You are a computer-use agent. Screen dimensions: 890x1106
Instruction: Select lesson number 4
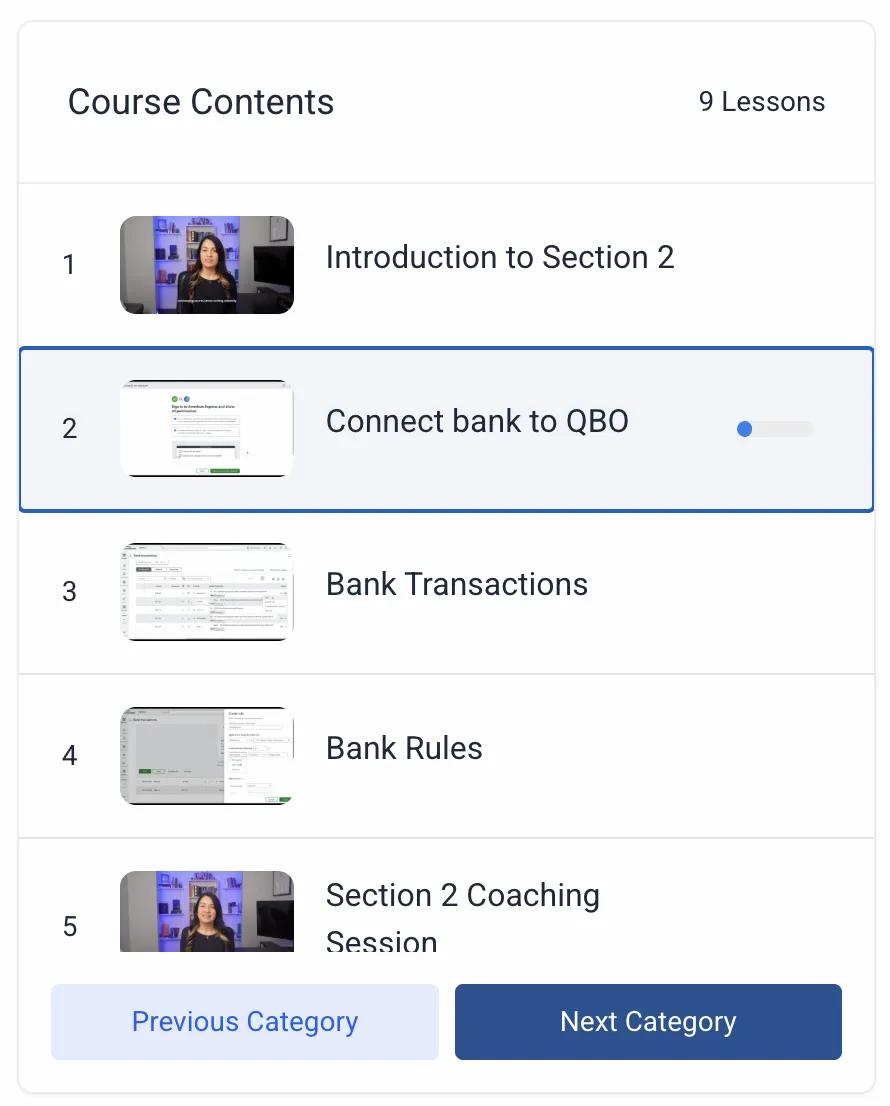click(69, 755)
